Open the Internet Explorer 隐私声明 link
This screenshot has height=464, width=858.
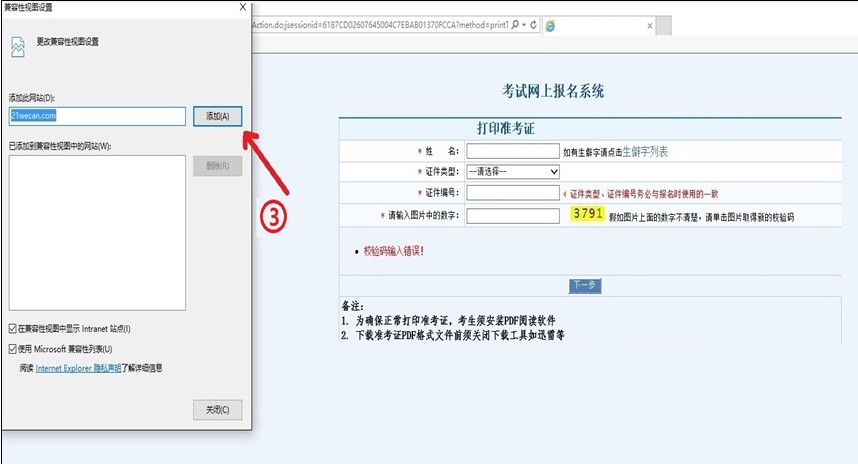78,368
